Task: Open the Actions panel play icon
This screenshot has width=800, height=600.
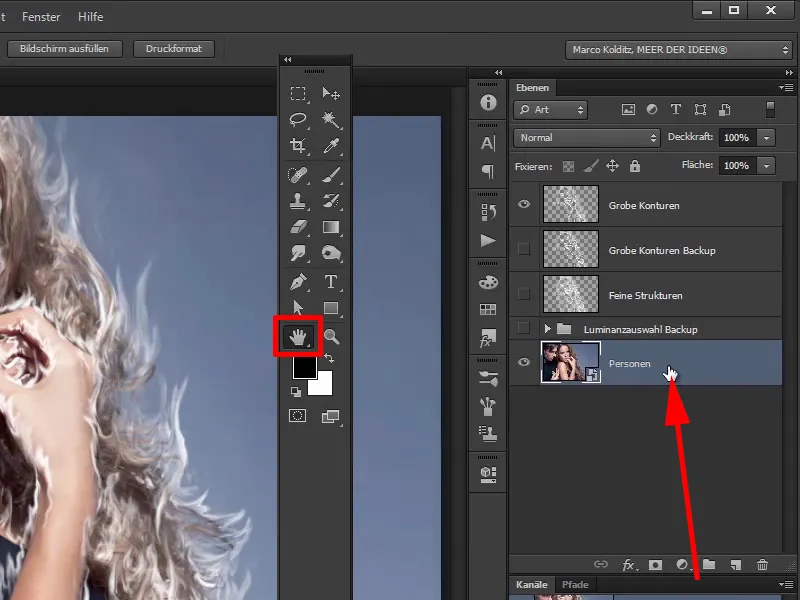Action: click(x=488, y=240)
